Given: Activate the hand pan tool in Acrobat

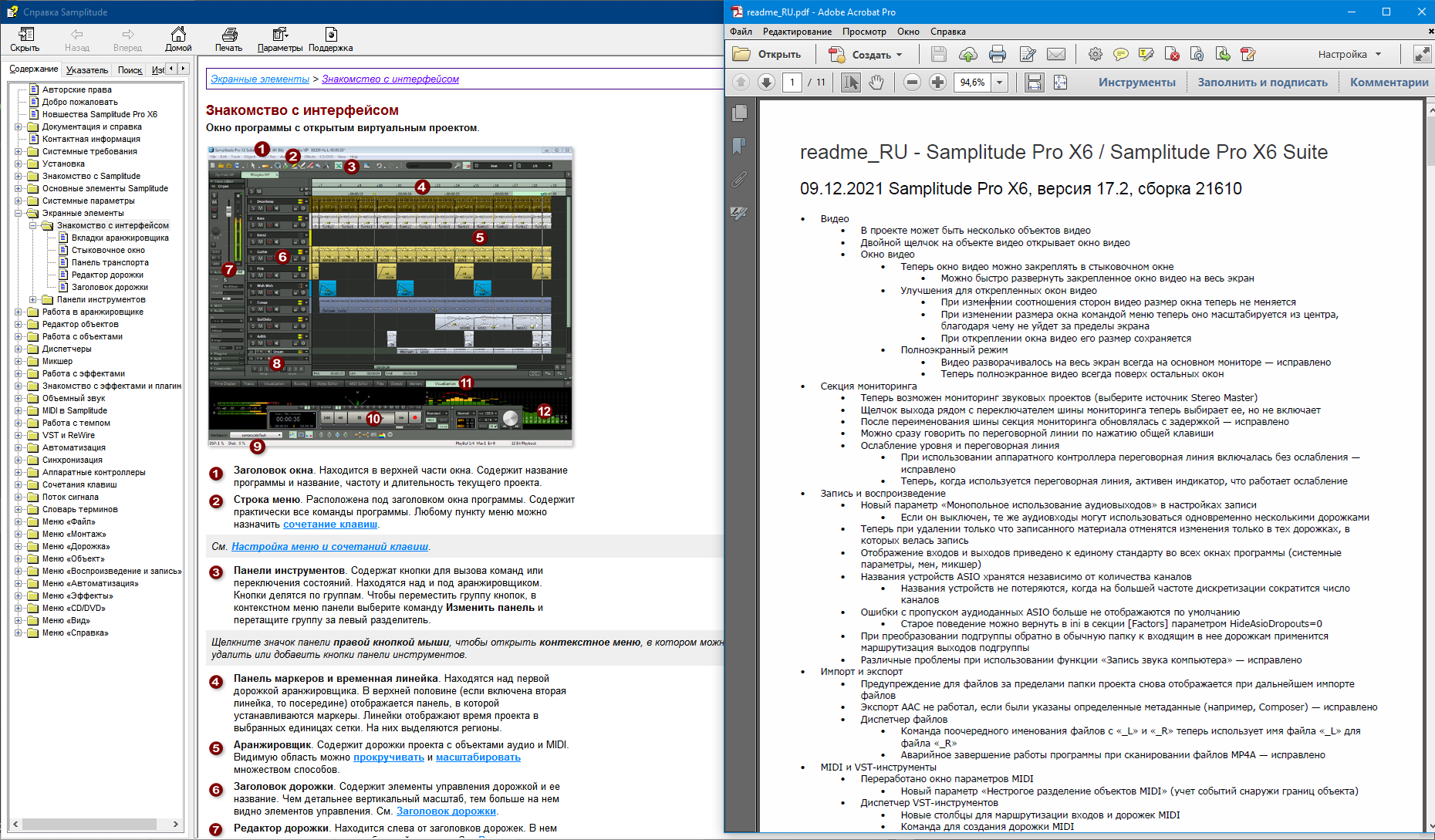Looking at the screenshot, I should [876, 83].
